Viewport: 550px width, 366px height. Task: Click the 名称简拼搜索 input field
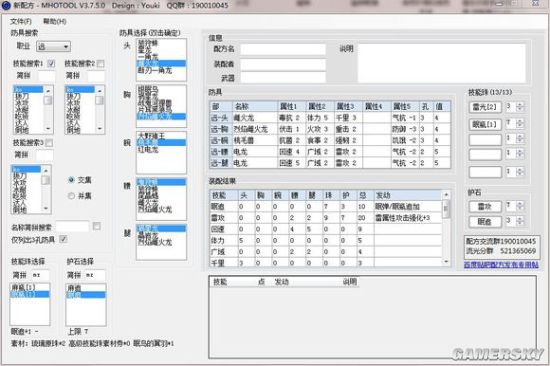tap(73, 227)
